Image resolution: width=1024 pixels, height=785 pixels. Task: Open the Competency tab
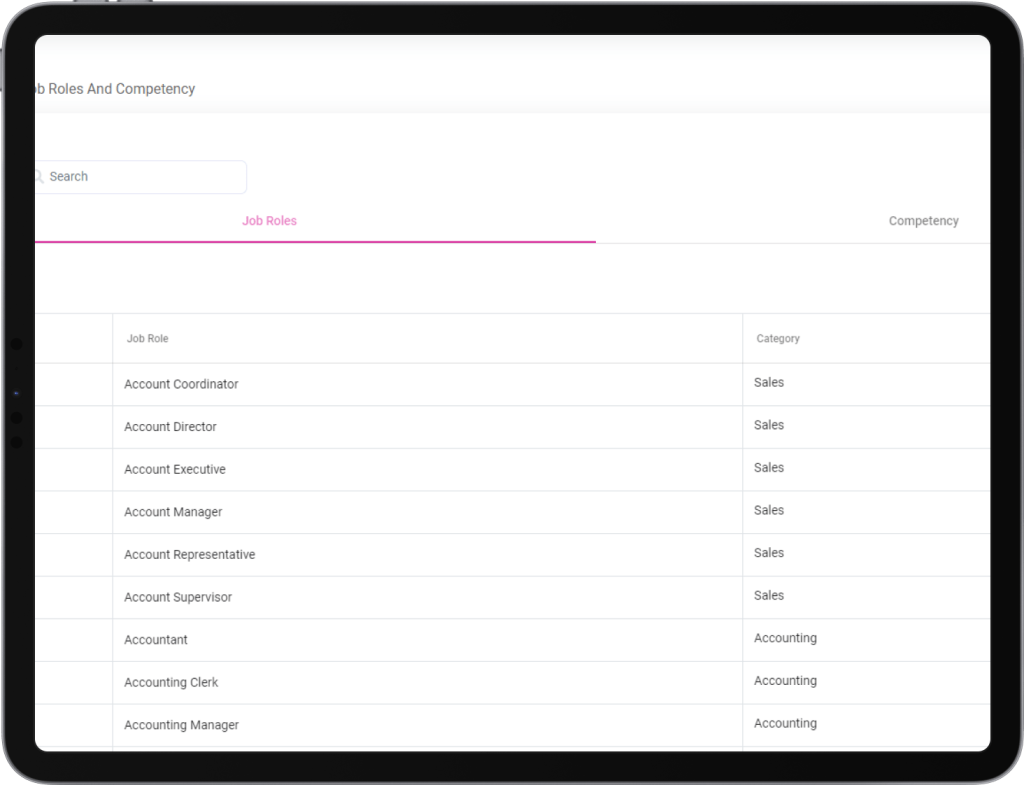pyautogui.click(x=923, y=221)
